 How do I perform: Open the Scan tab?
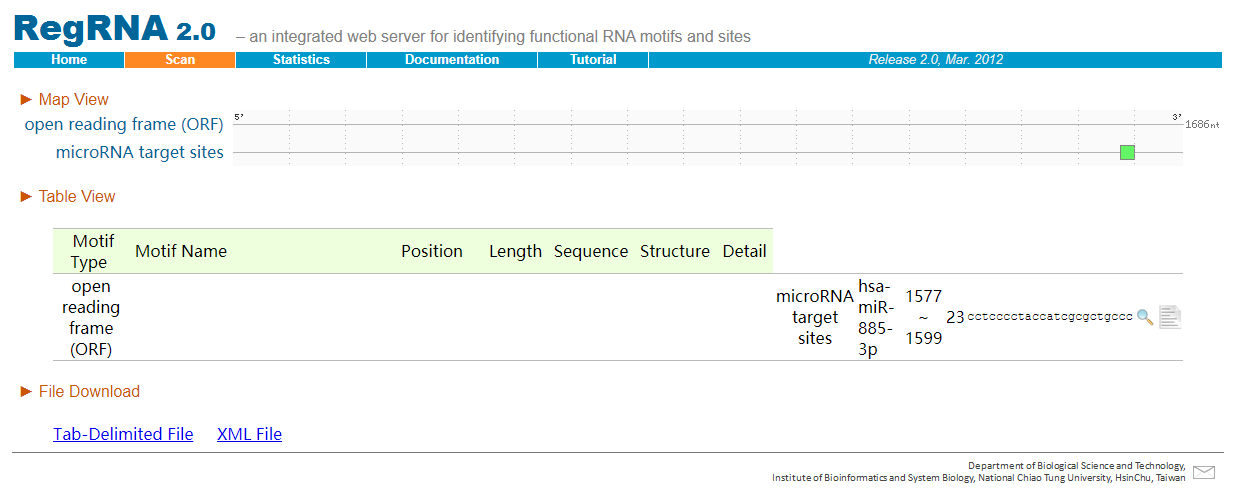click(180, 60)
